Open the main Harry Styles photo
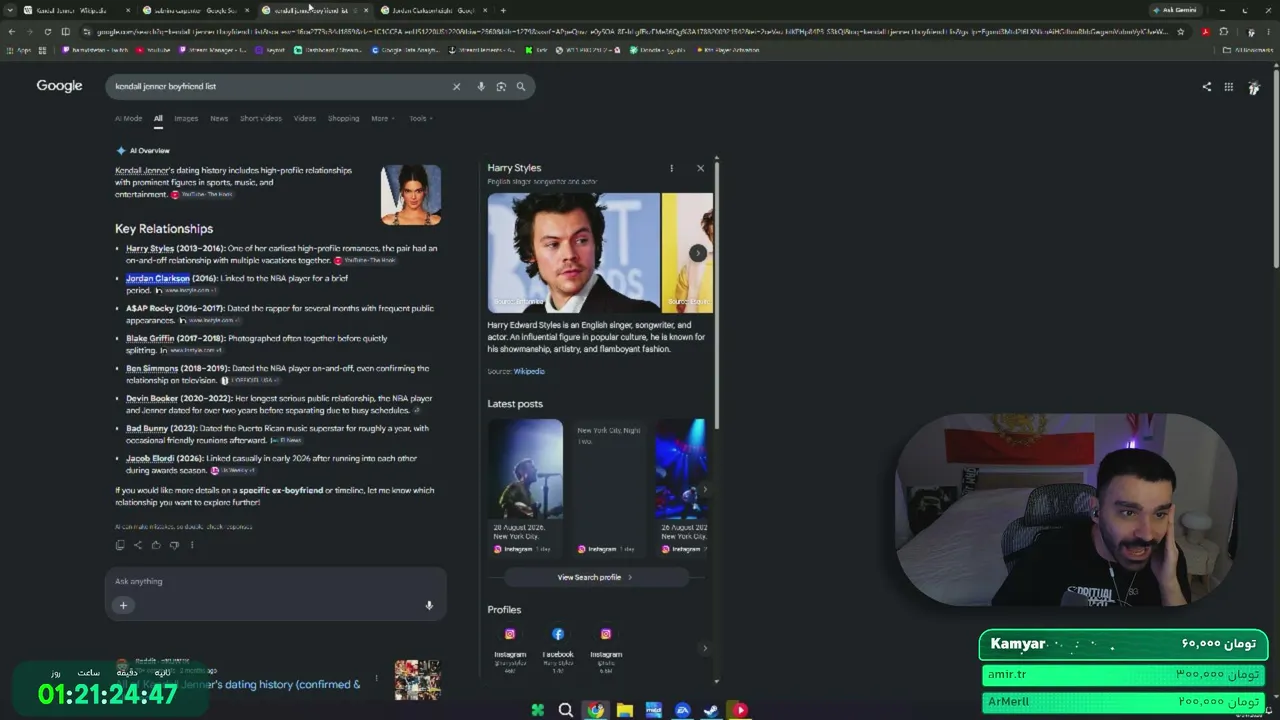1280x720 pixels. pyautogui.click(x=574, y=253)
